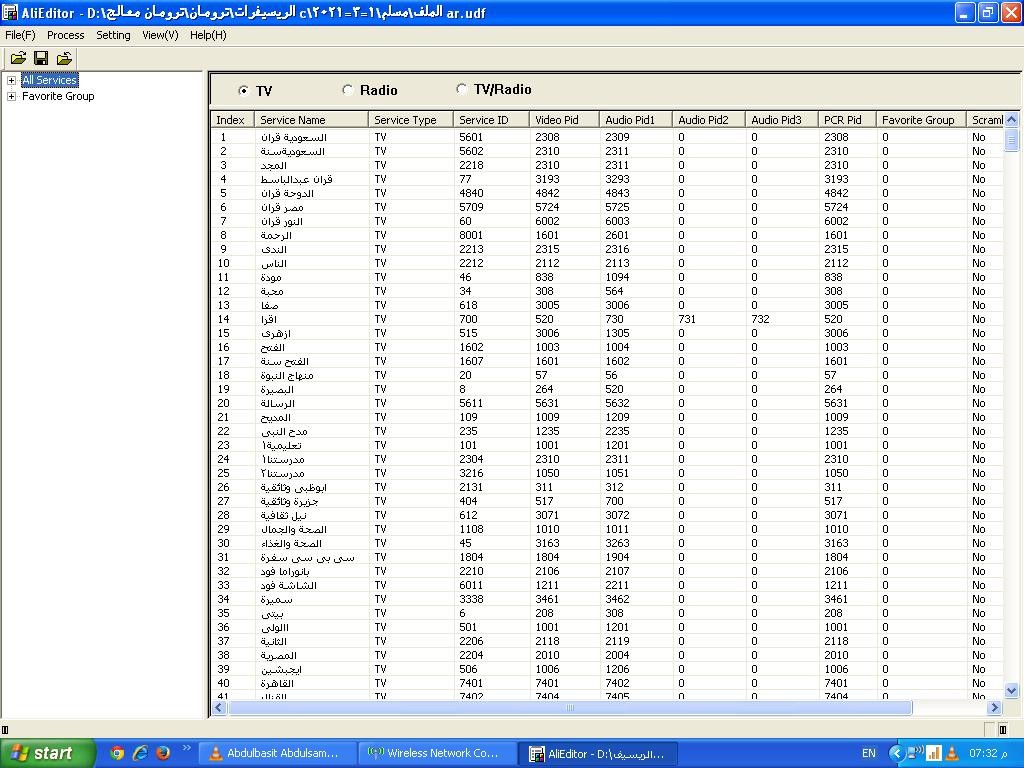1024x768 pixels.
Task: Click the third folder toolbar icon
Action: pos(64,59)
